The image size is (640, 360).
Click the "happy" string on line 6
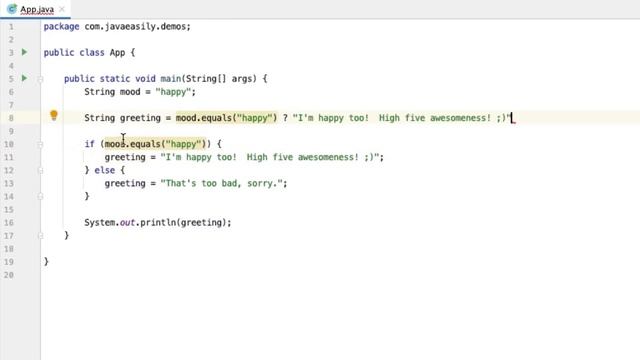[x=173, y=92]
